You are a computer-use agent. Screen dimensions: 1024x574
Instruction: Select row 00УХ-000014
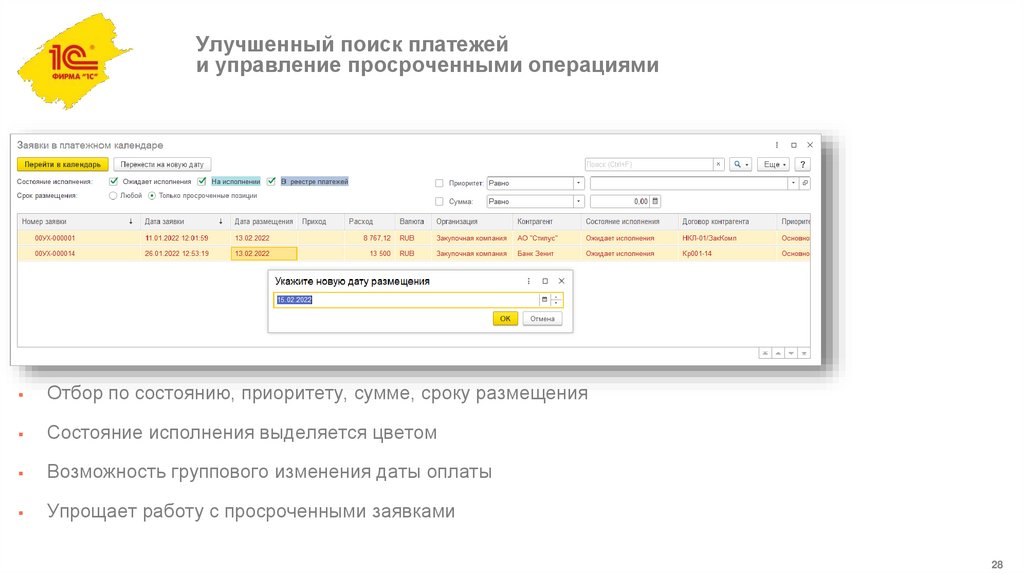[414, 253]
